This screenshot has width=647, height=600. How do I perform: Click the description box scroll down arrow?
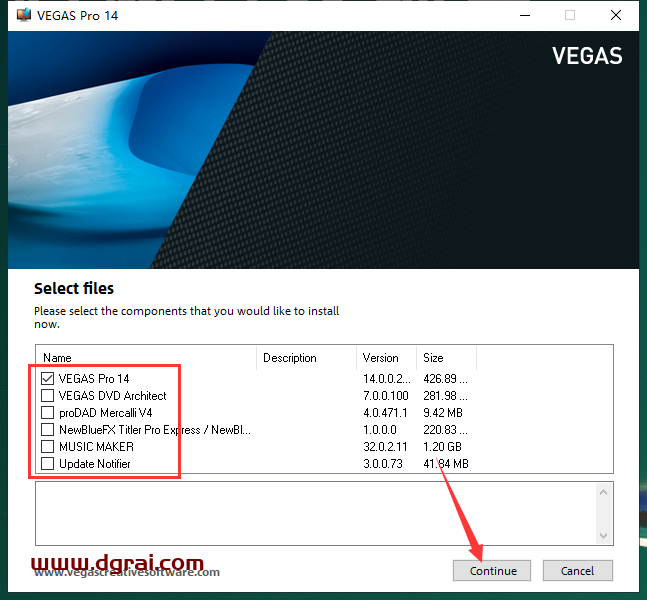pyautogui.click(x=603, y=536)
